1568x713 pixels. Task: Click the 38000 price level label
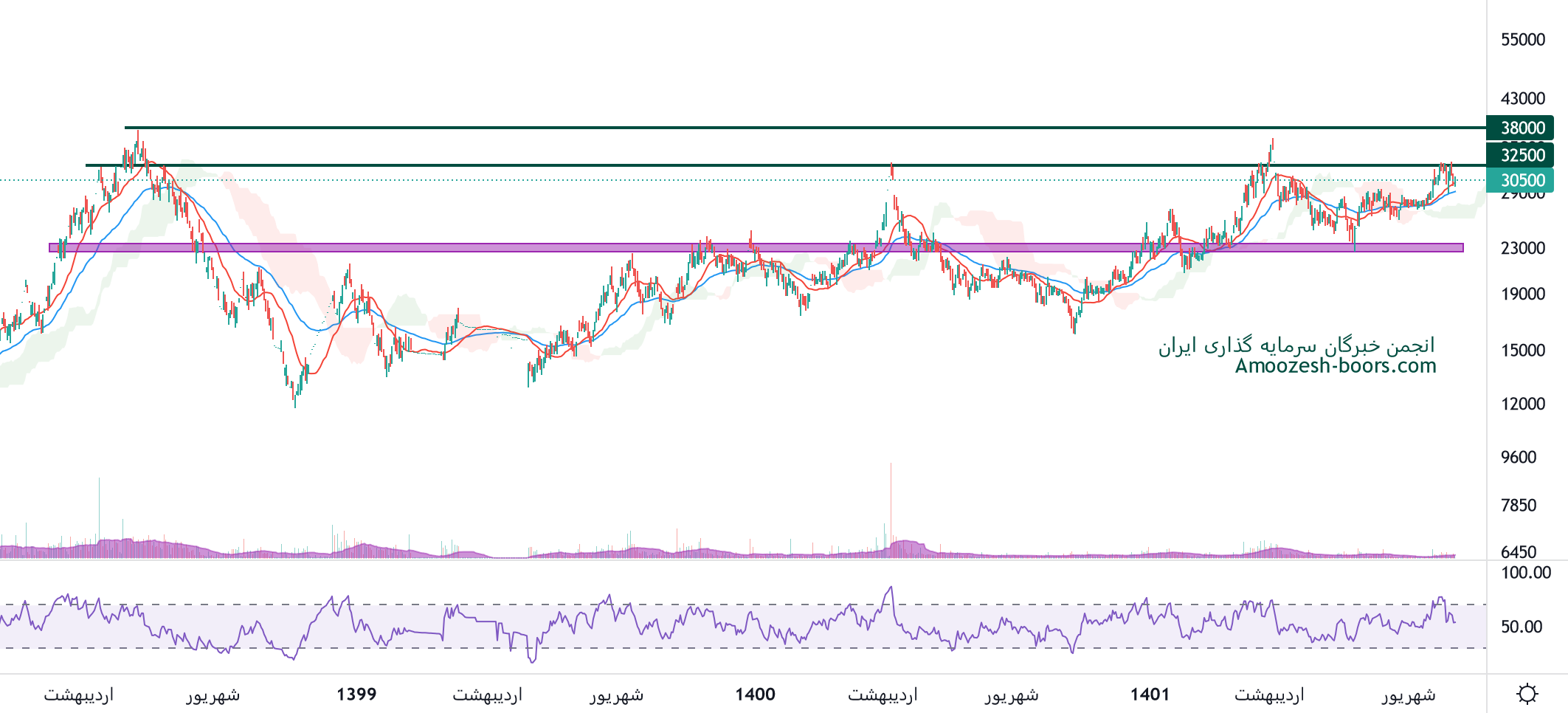point(1522,128)
